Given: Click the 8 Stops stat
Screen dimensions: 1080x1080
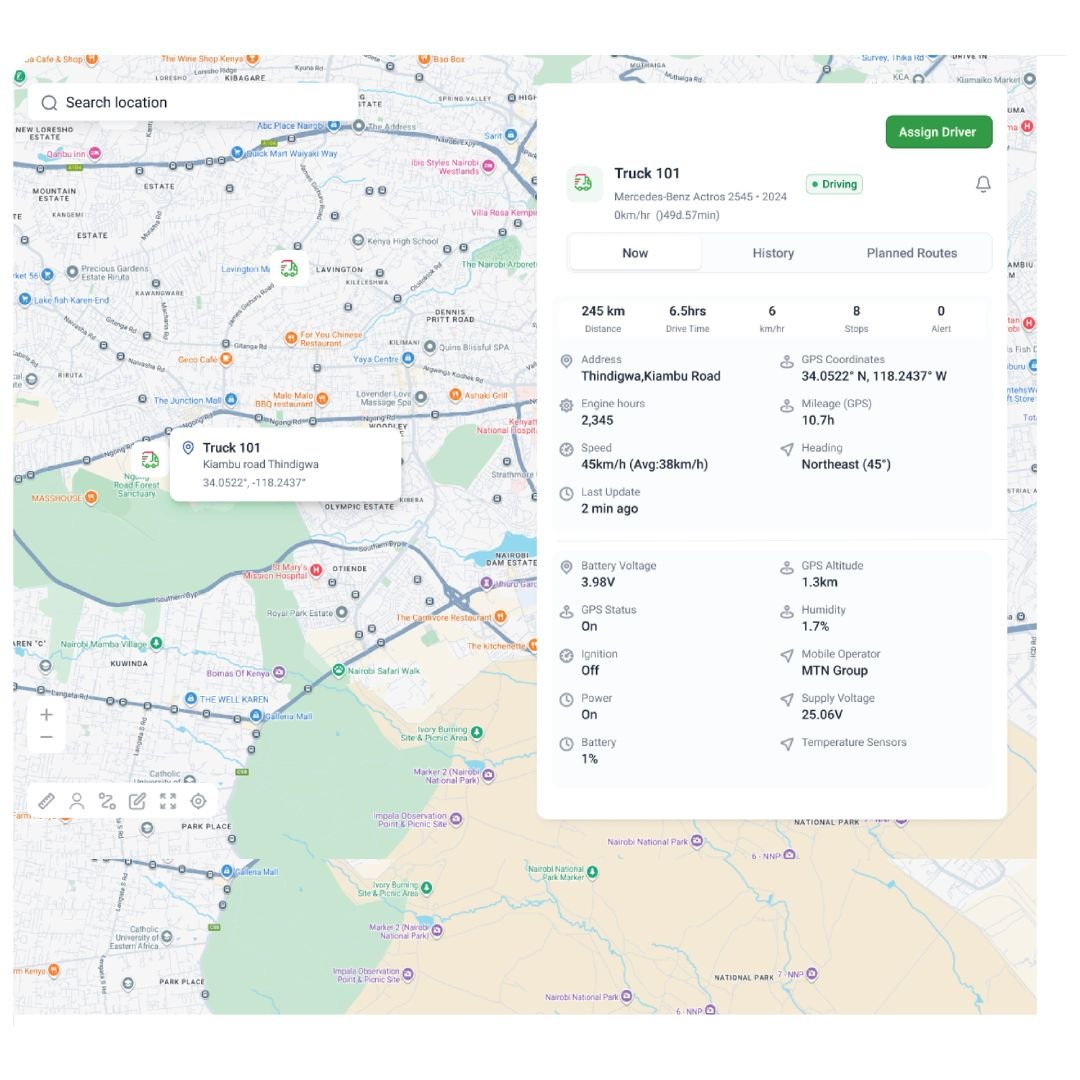Looking at the screenshot, I should coord(856,319).
